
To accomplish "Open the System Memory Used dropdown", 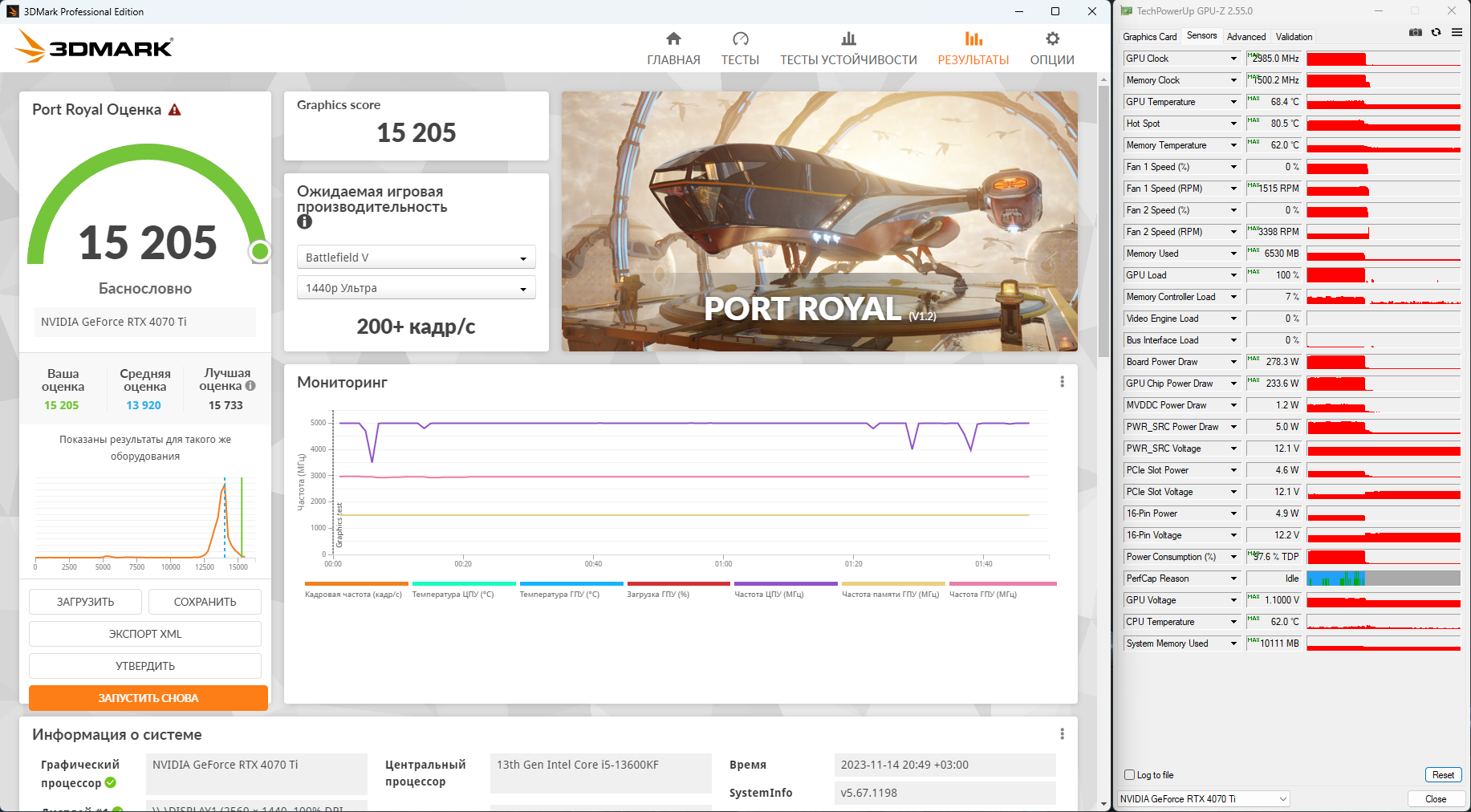I will coord(1233,644).
